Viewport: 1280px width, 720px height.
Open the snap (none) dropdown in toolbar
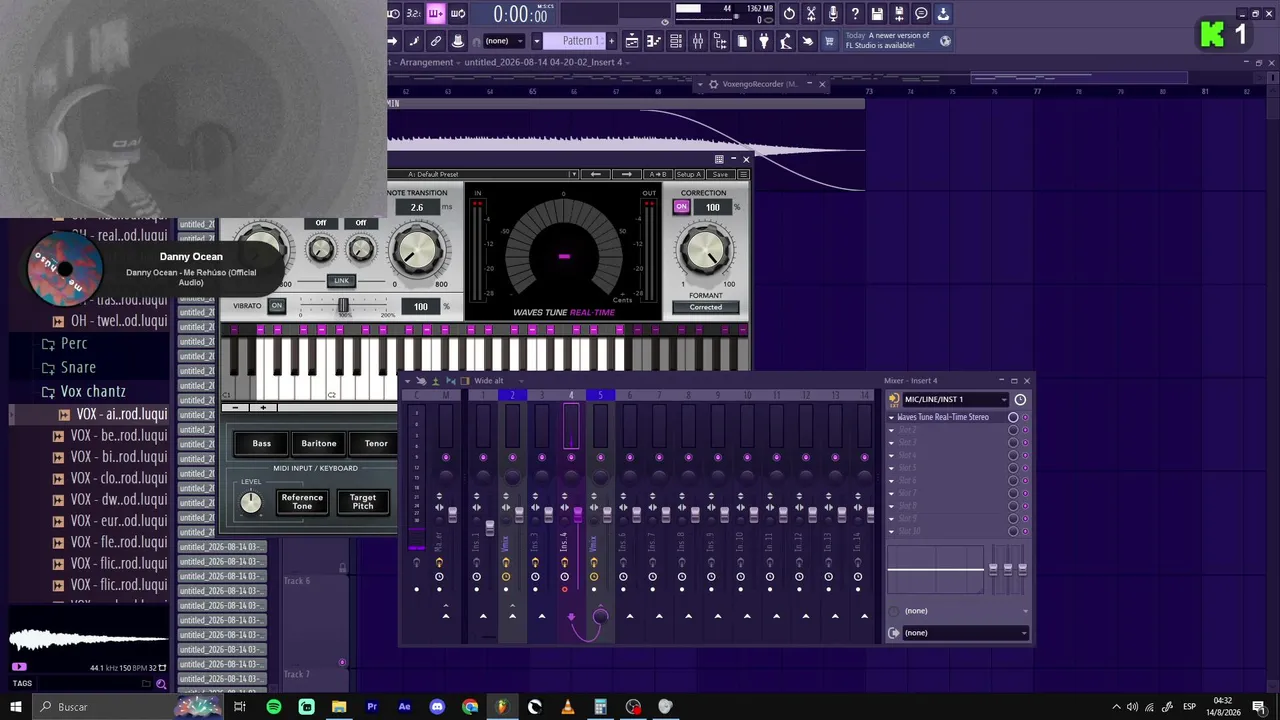pos(504,41)
